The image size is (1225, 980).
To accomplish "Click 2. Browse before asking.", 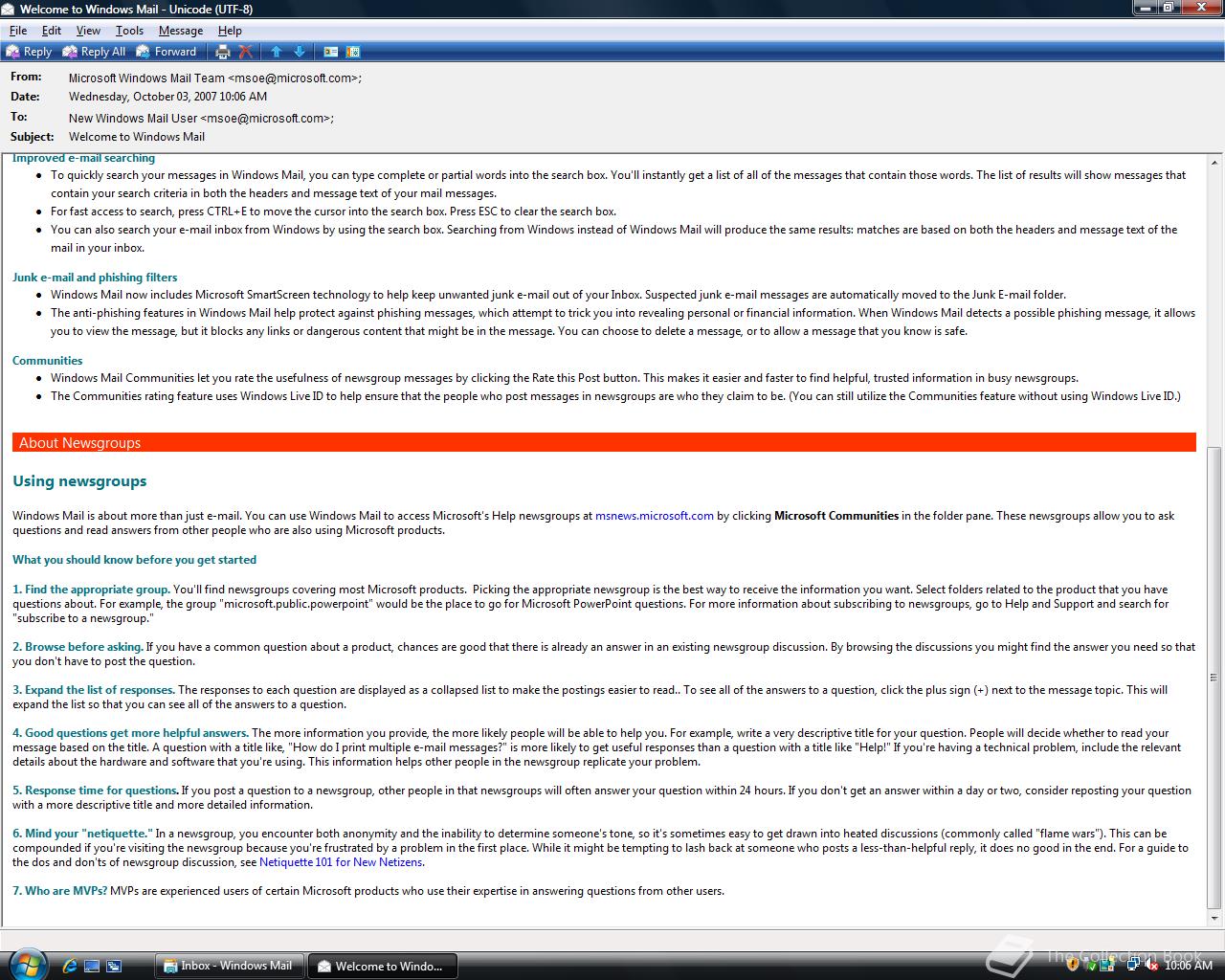I will tap(78, 647).
